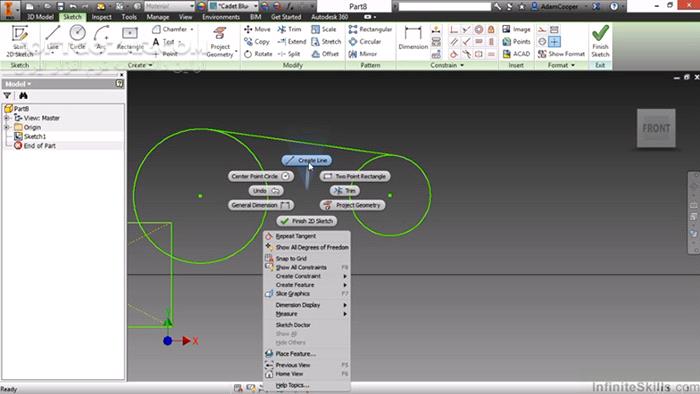Click the Text tool in Create
The image size is (700, 394).
163,42
